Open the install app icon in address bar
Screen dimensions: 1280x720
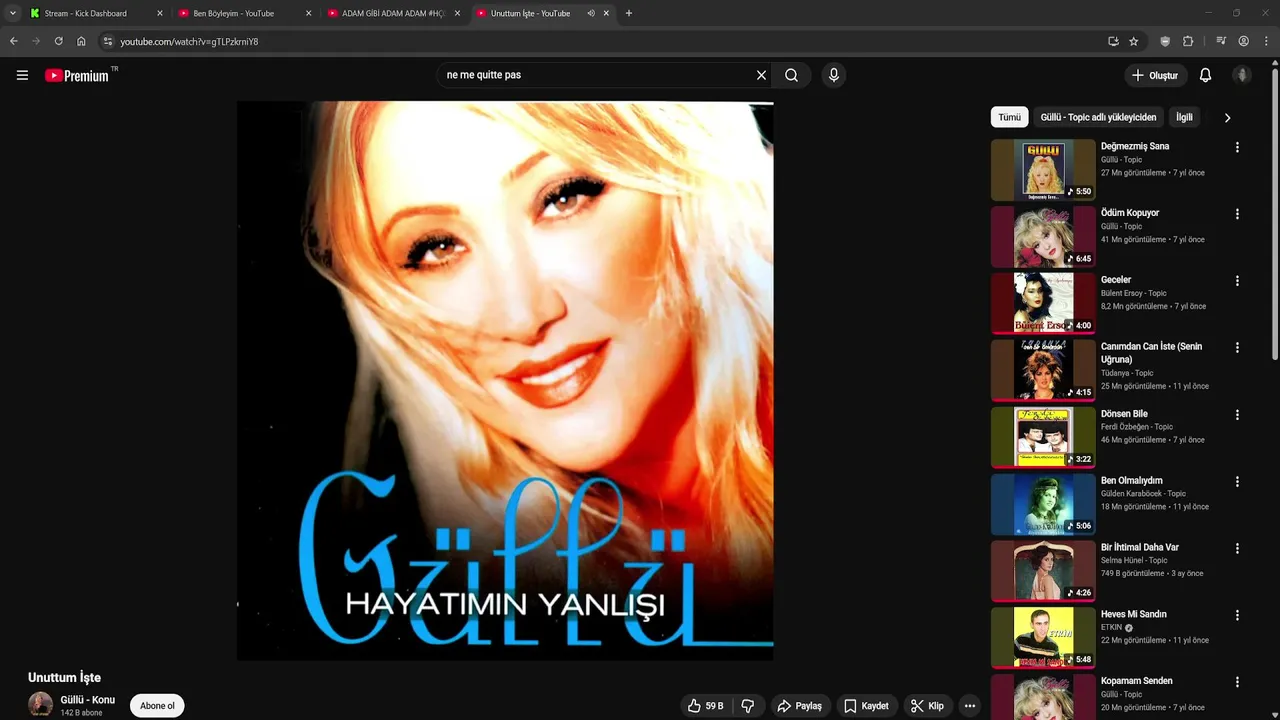[x=1113, y=41]
